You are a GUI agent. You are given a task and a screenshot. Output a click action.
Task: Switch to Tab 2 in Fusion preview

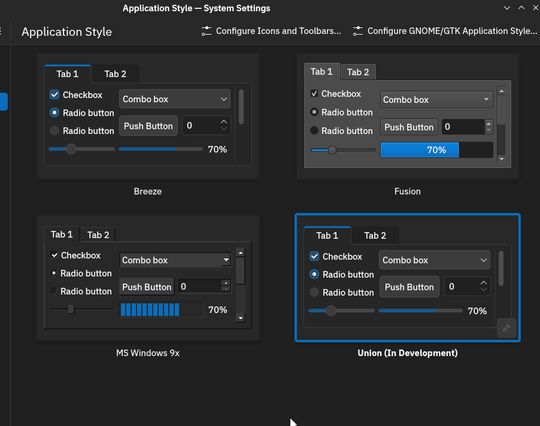pos(358,72)
